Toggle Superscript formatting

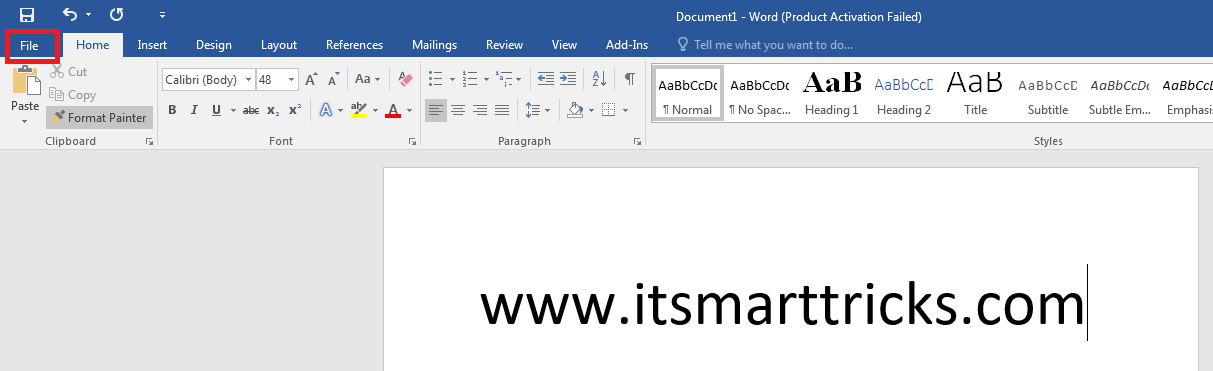click(x=295, y=110)
